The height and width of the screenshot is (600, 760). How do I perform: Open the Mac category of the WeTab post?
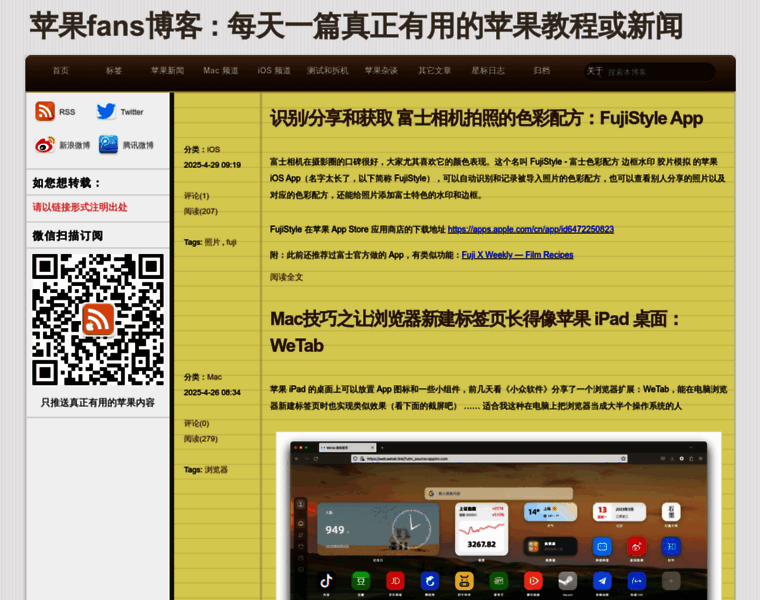pyautogui.click(x=214, y=377)
